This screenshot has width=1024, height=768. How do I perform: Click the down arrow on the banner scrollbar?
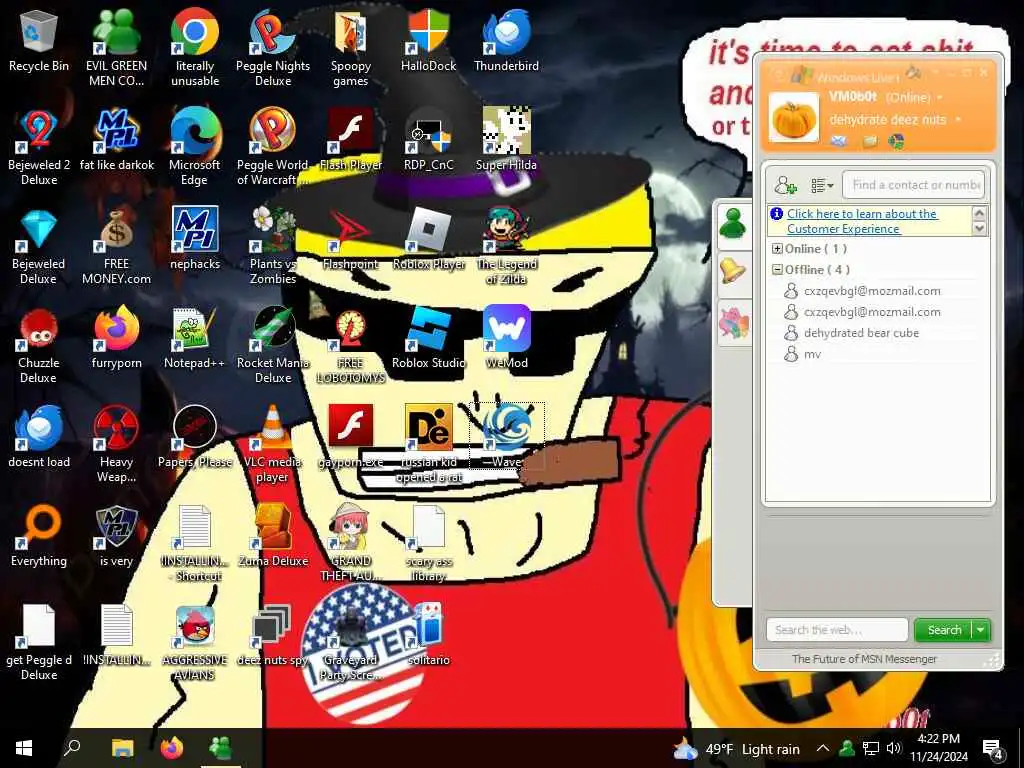(979, 229)
